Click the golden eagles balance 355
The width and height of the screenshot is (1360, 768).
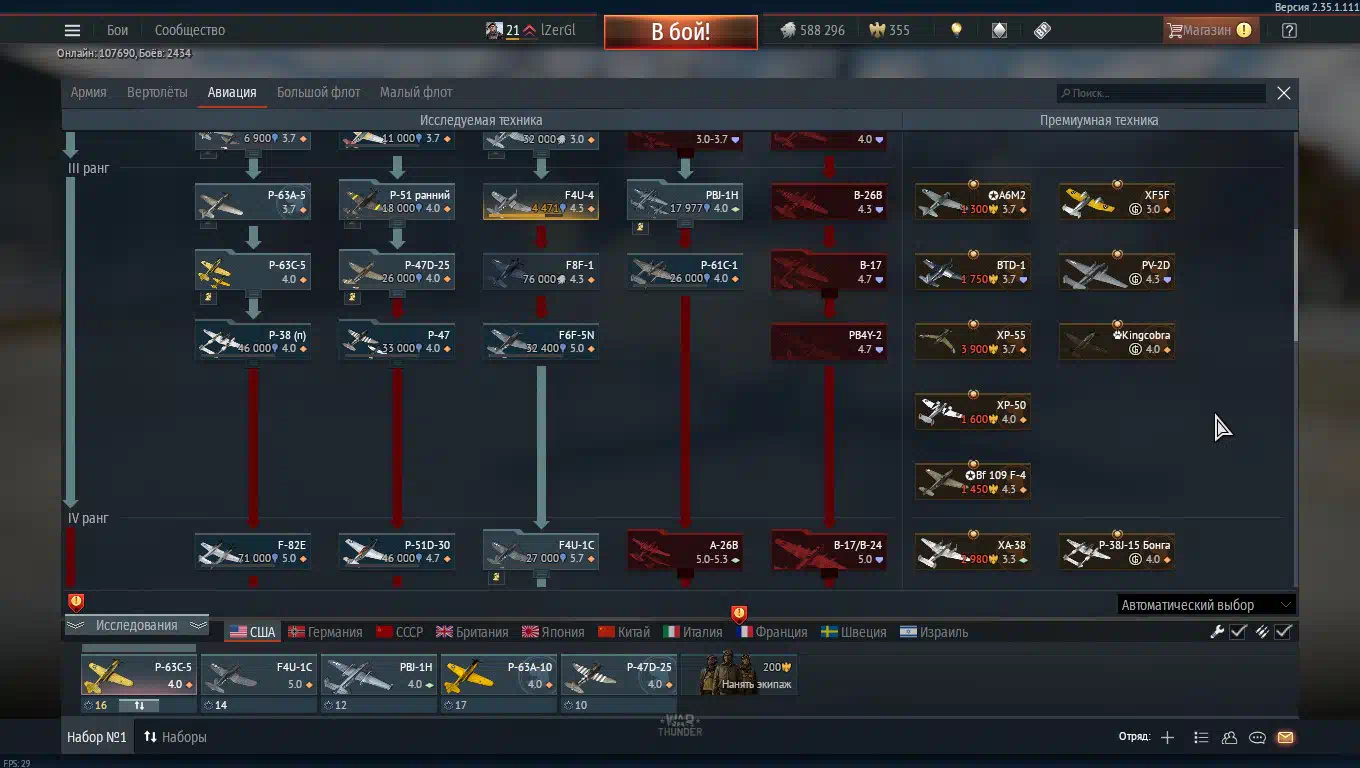coord(889,30)
